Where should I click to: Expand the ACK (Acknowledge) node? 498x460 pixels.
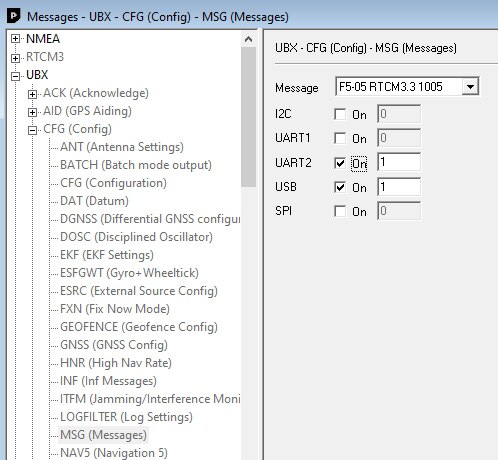32,94
